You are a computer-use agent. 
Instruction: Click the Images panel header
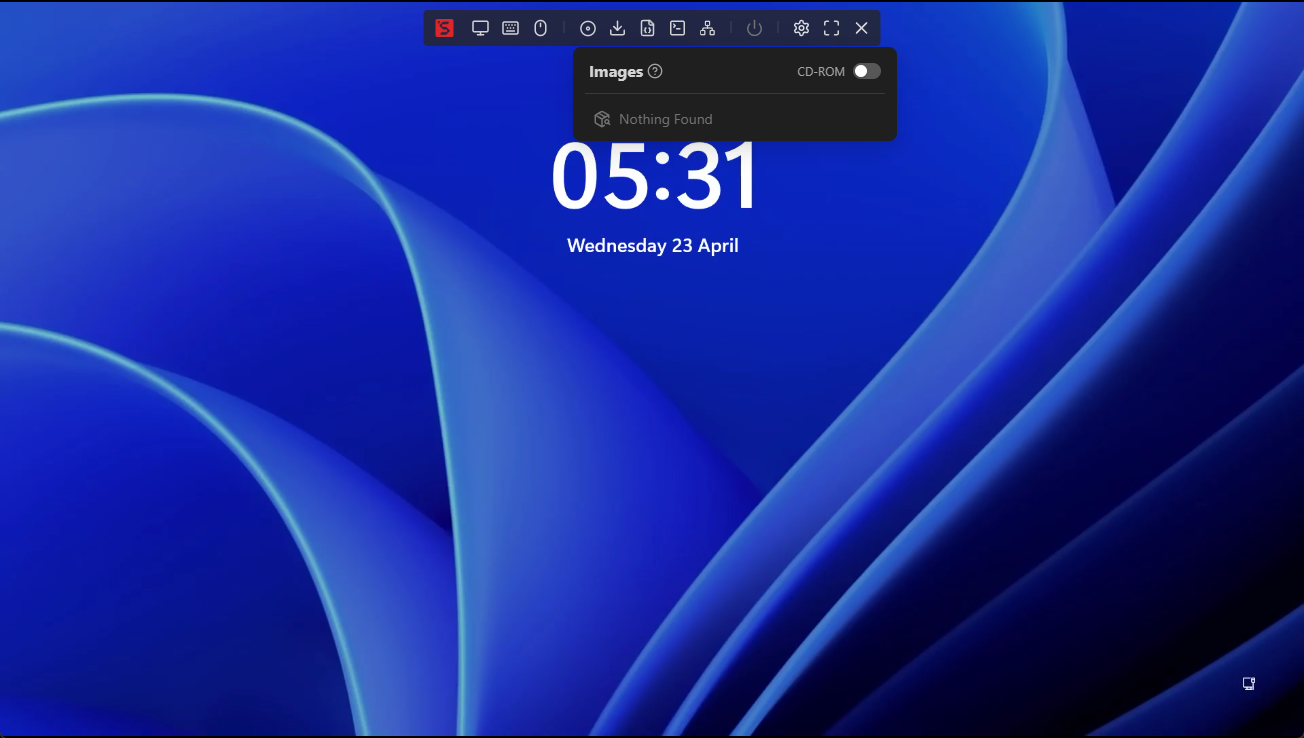[x=618, y=71]
